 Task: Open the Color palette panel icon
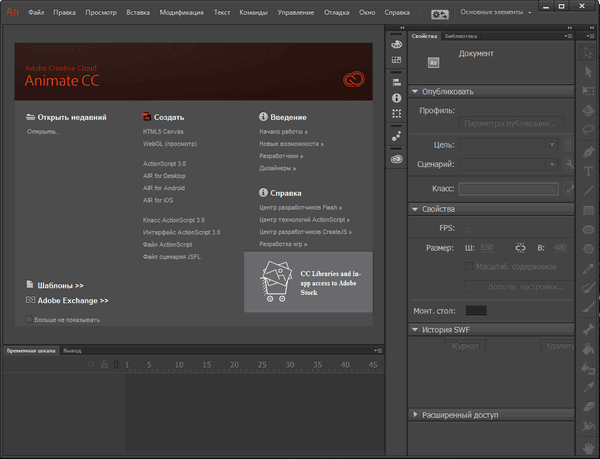pyautogui.click(x=396, y=44)
